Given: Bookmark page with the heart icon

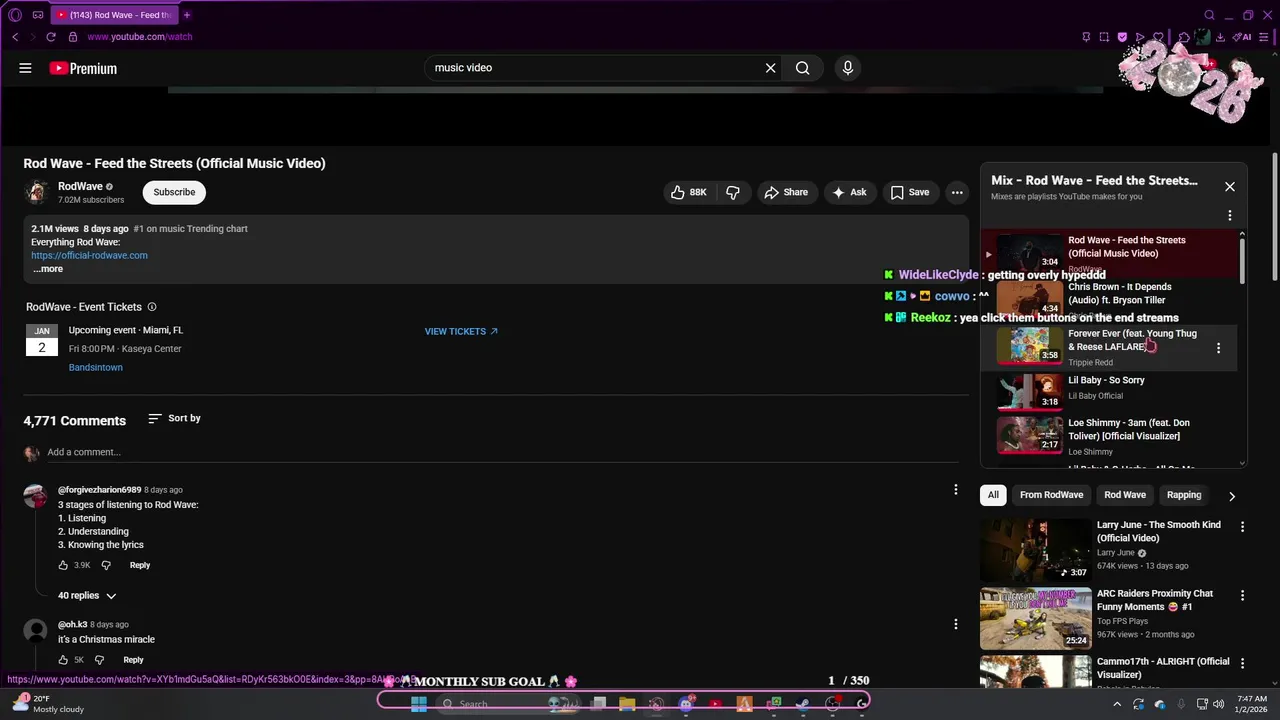Looking at the screenshot, I should click(x=1158, y=37).
